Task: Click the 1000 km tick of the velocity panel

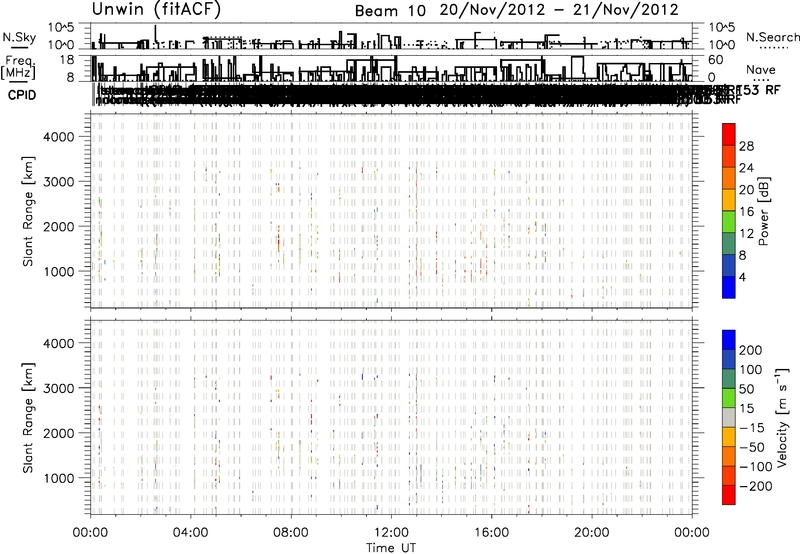Action: click(59, 478)
